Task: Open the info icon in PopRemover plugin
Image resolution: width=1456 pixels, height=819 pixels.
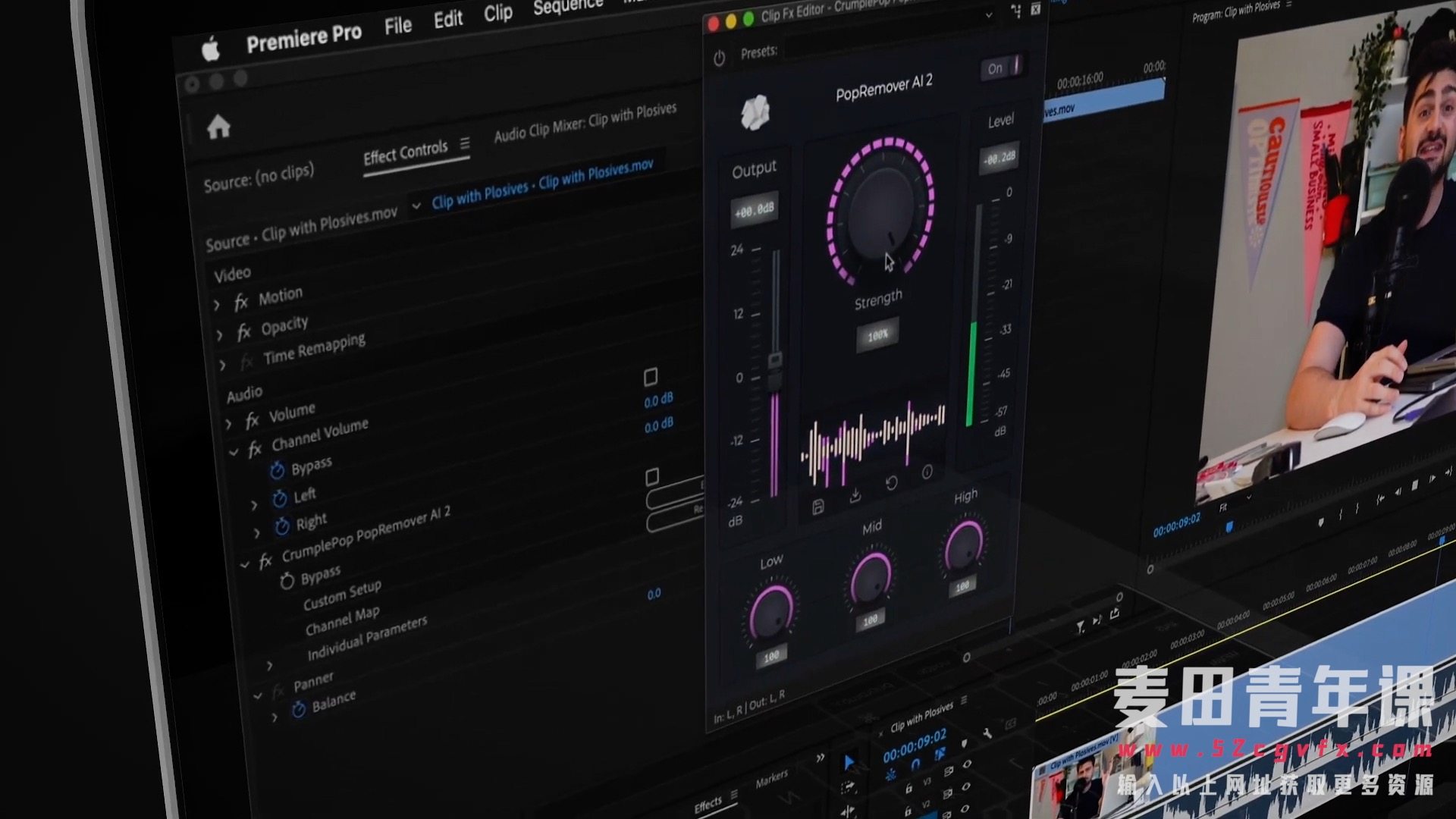Action: pyautogui.click(x=927, y=472)
